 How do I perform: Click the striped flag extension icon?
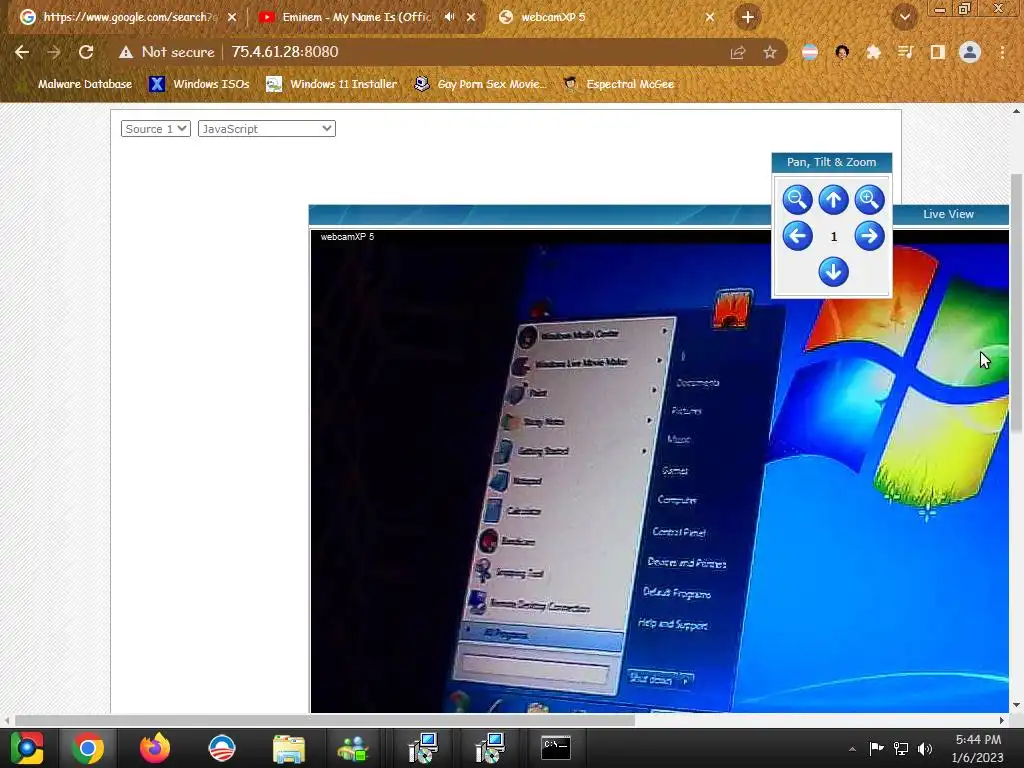(810, 52)
